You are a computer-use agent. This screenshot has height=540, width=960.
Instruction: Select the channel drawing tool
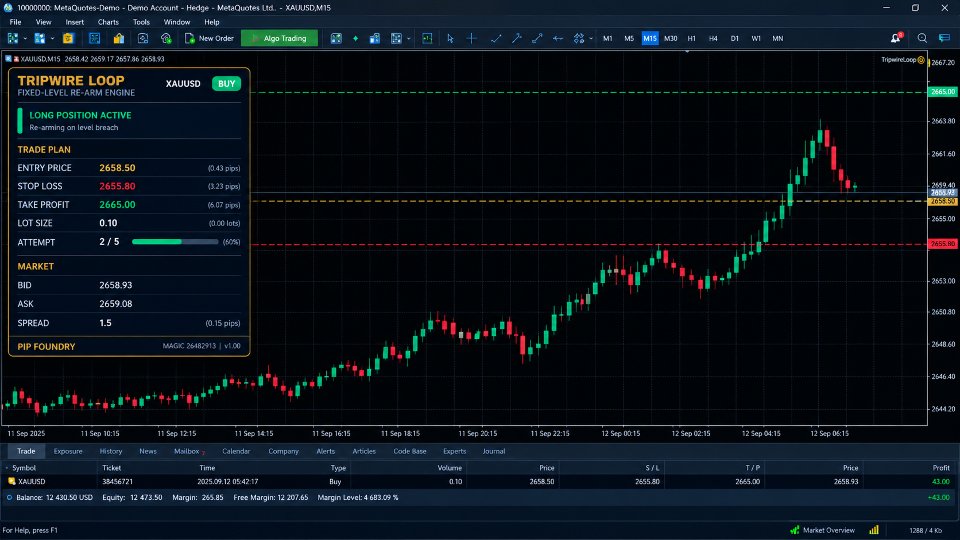[537, 38]
